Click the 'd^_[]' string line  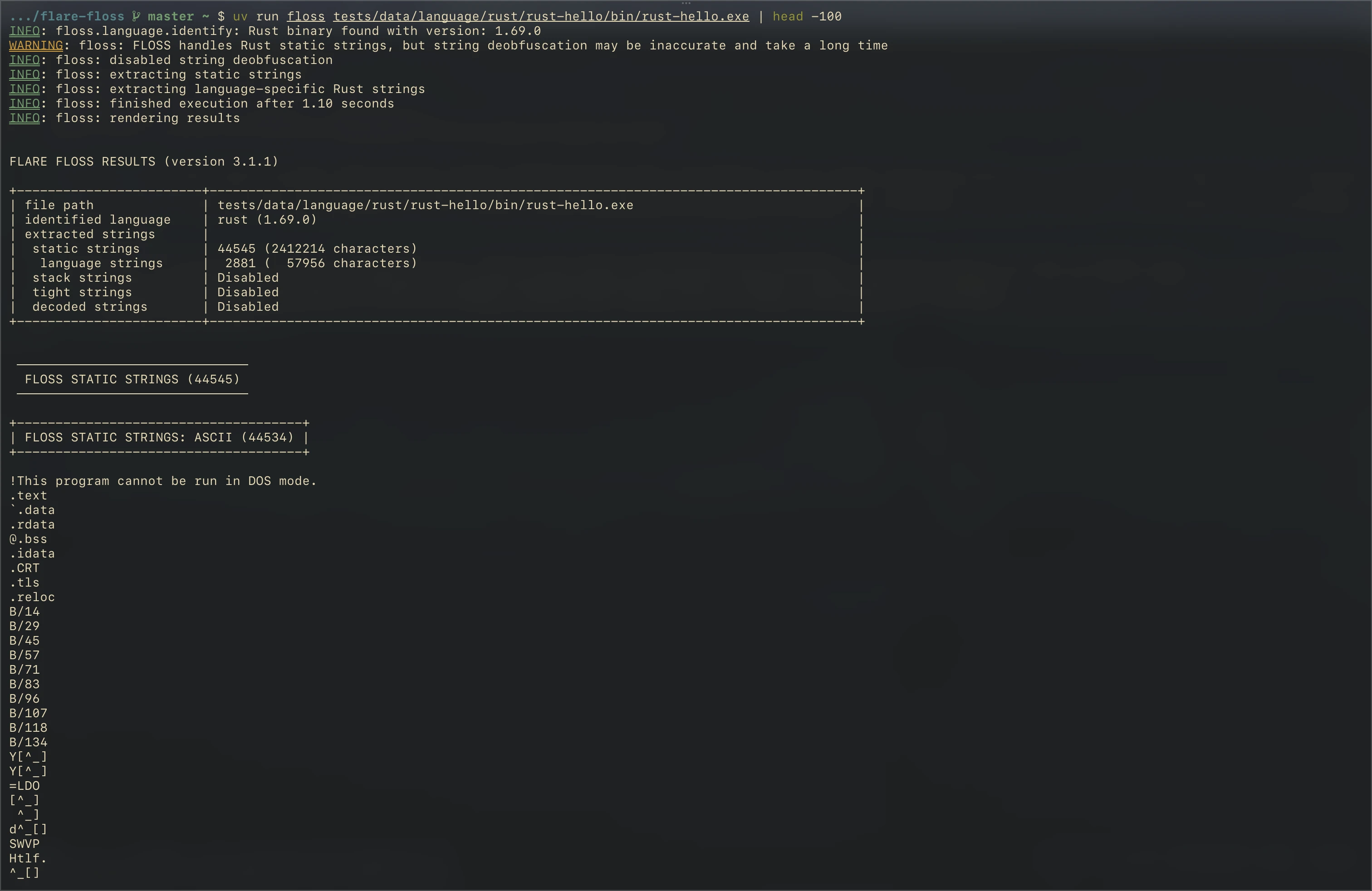tap(28, 829)
